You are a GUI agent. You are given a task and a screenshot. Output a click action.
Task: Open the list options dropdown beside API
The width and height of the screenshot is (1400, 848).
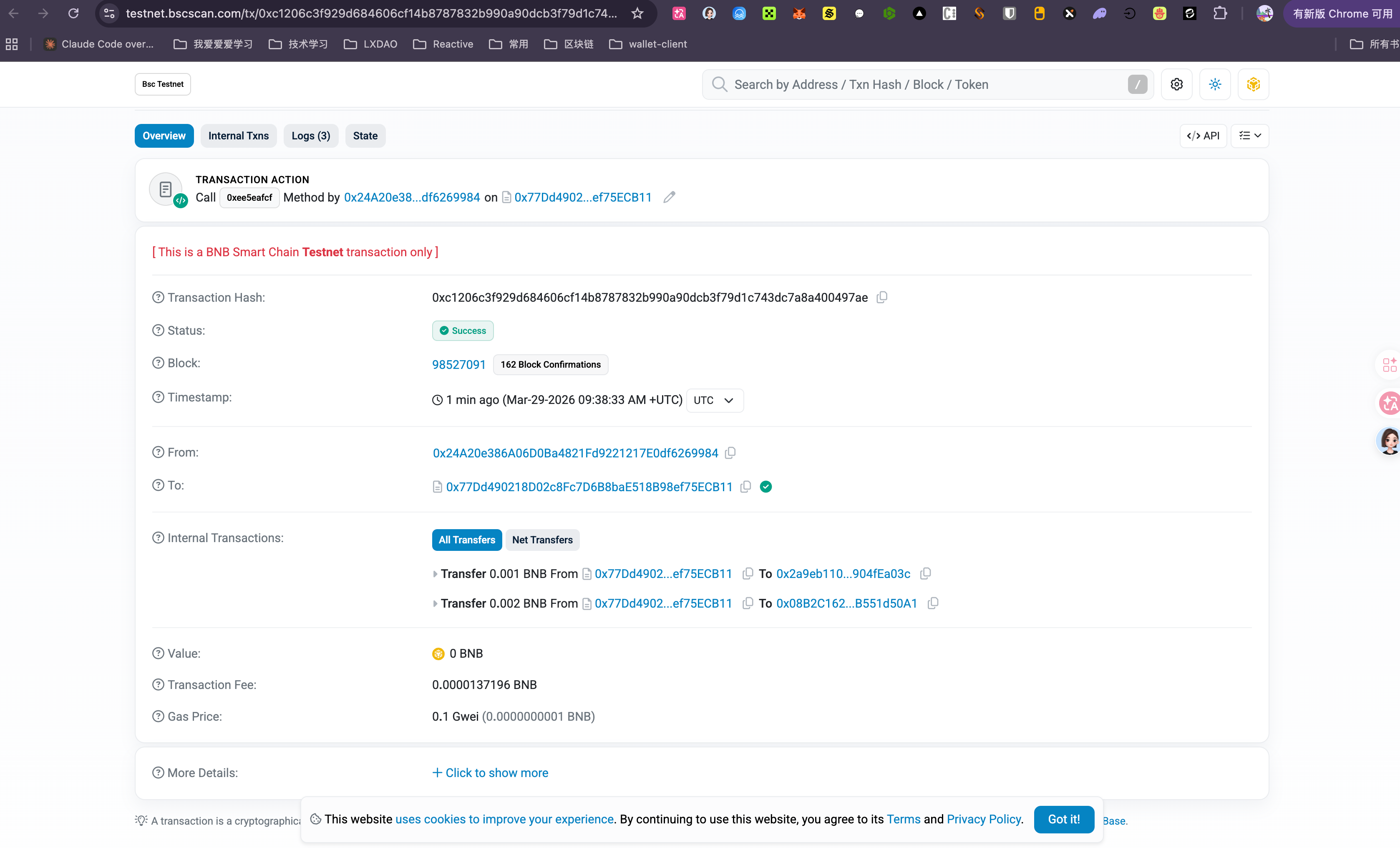tap(1249, 135)
